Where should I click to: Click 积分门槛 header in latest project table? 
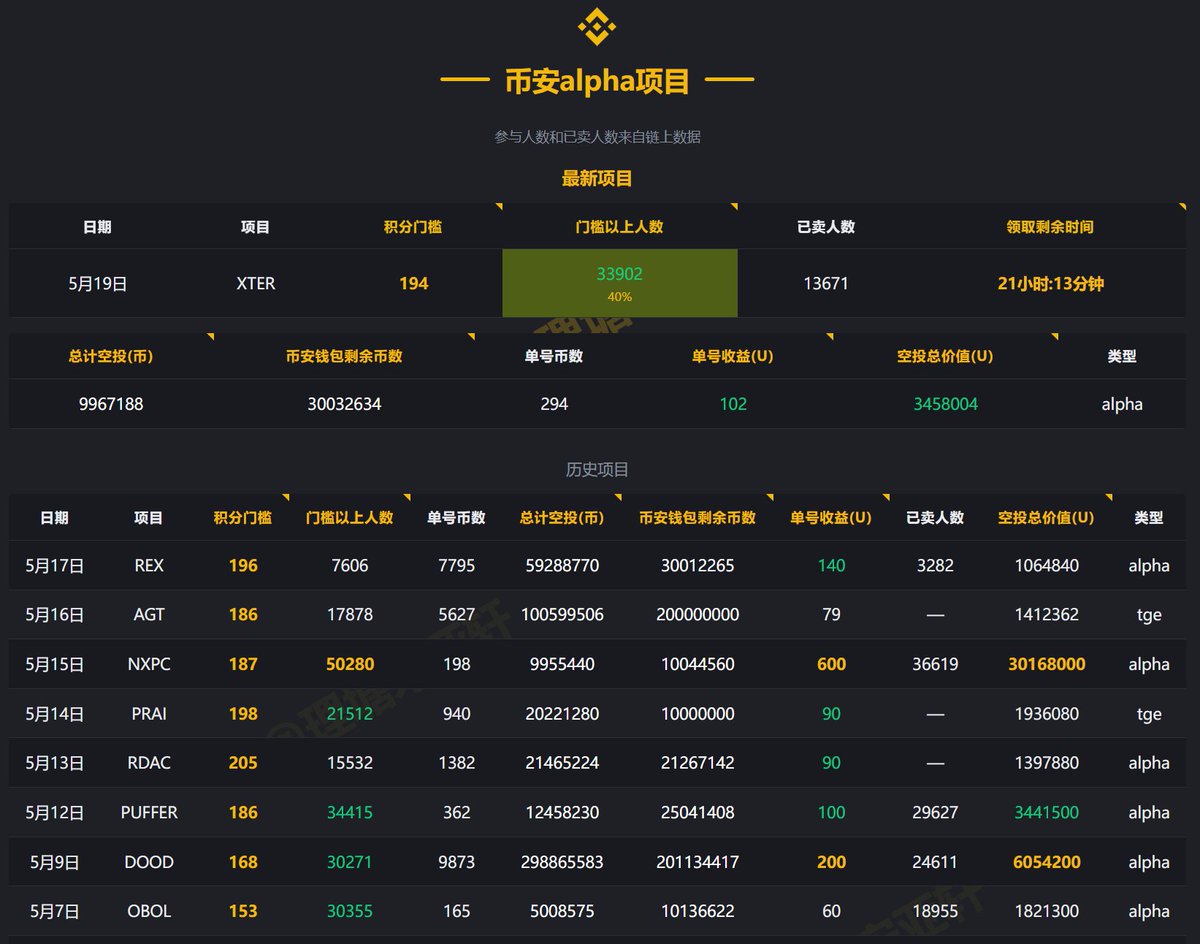(x=413, y=227)
